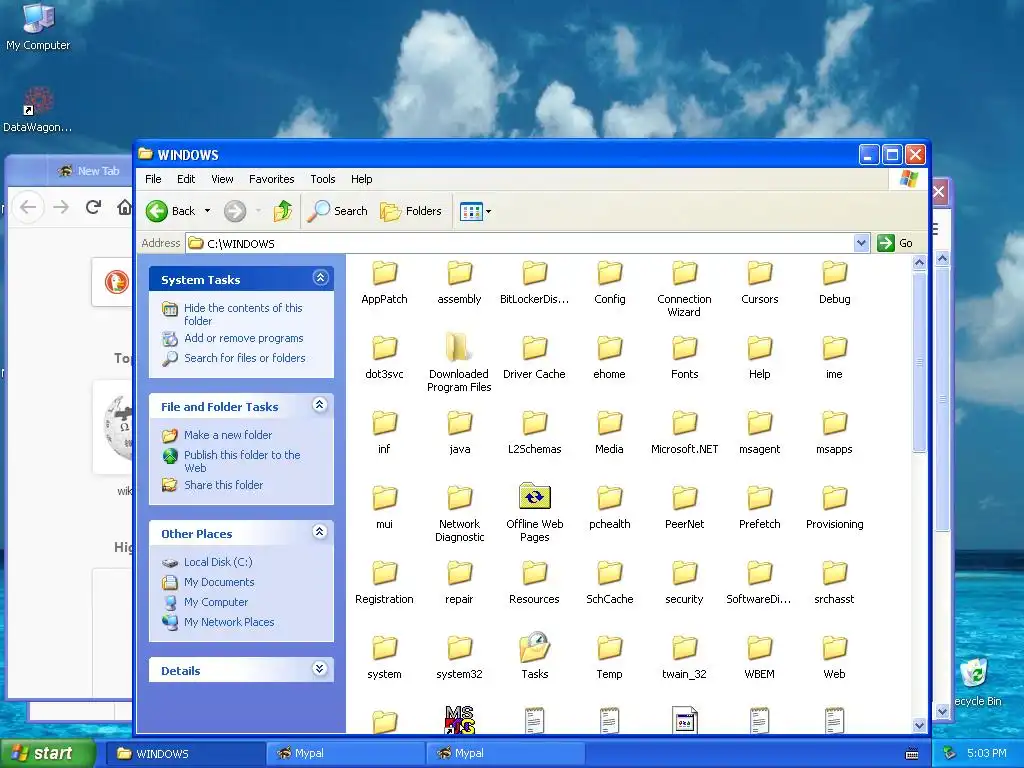The height and width of the screenshot is (768, 1024).
Task: Click My Computer desktop icon
Action: tap(38, 27)
